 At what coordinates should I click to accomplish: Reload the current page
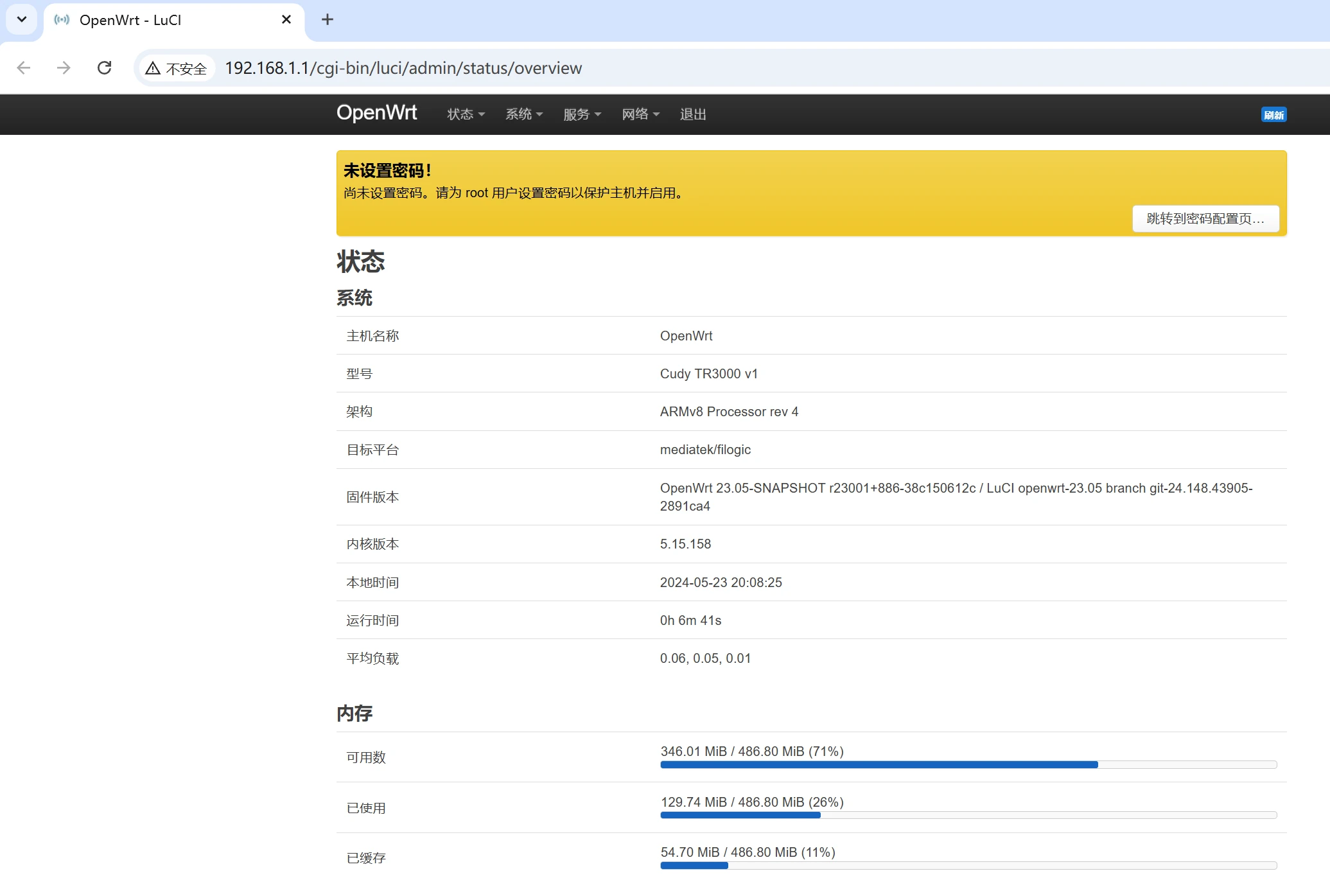(104, 68)
